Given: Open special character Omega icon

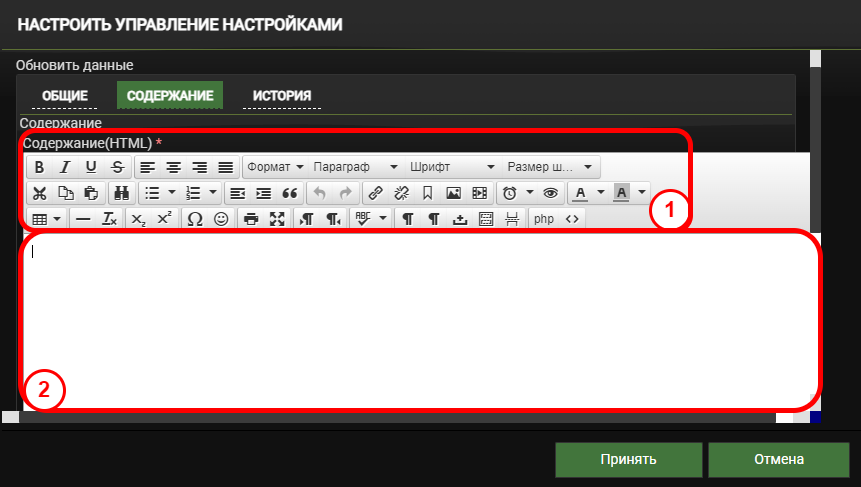Looking at the screenshot, I should (x=195, y=219).
